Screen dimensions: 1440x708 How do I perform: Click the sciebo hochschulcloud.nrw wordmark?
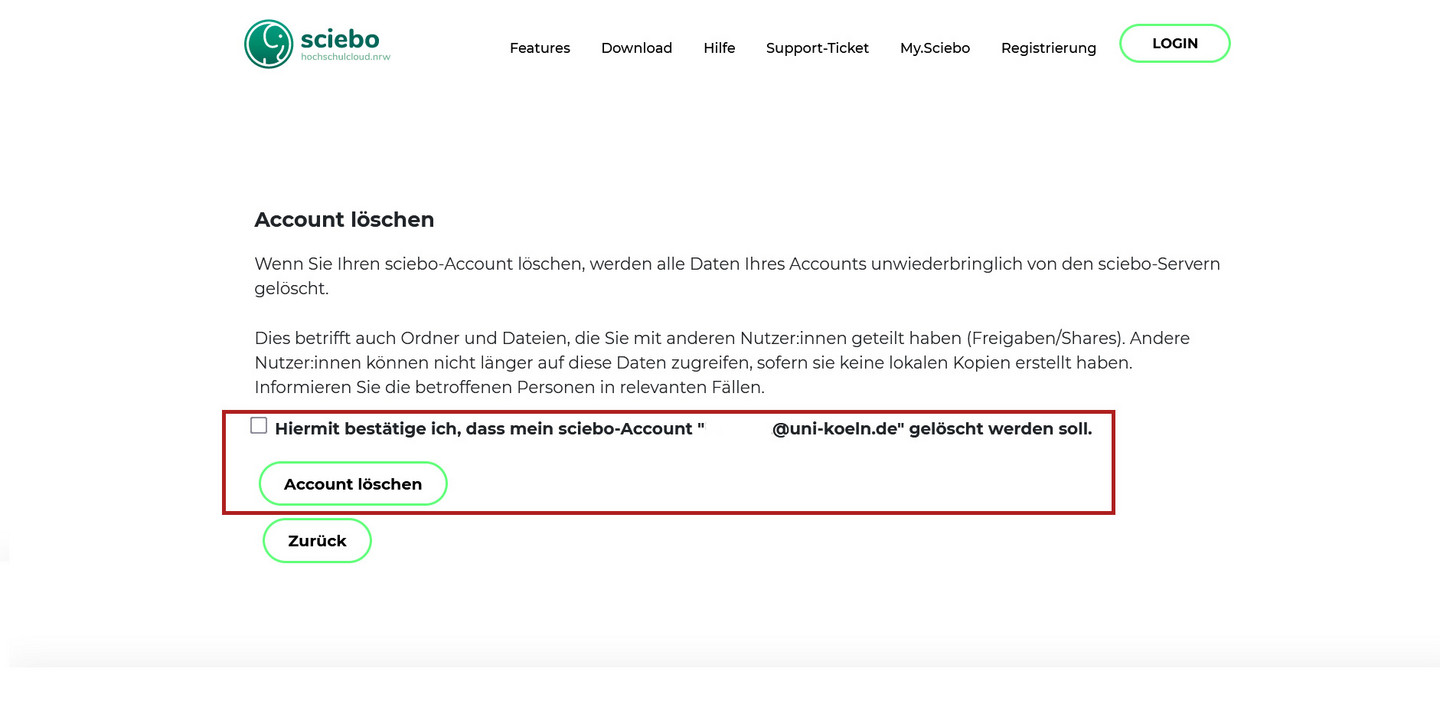coord(345,45)
